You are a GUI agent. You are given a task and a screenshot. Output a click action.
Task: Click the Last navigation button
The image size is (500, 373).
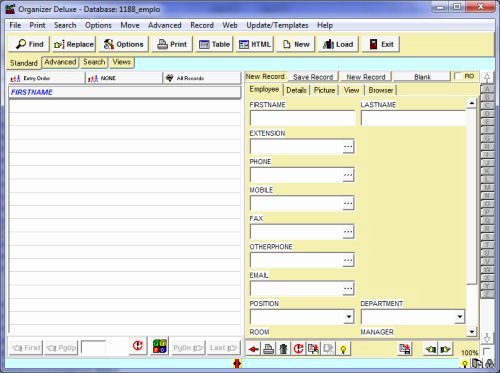coord(224,348)
